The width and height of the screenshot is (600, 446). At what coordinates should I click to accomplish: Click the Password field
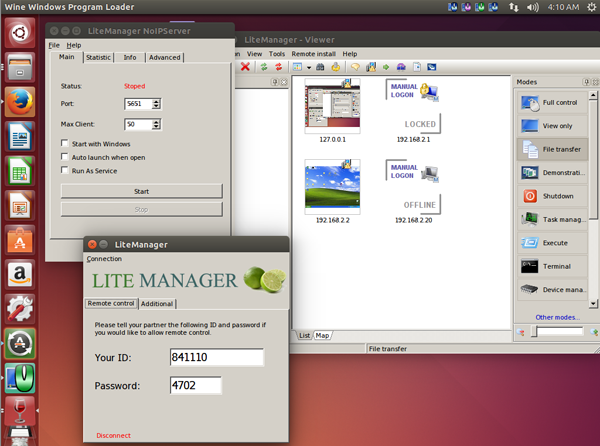click(196, 385)
